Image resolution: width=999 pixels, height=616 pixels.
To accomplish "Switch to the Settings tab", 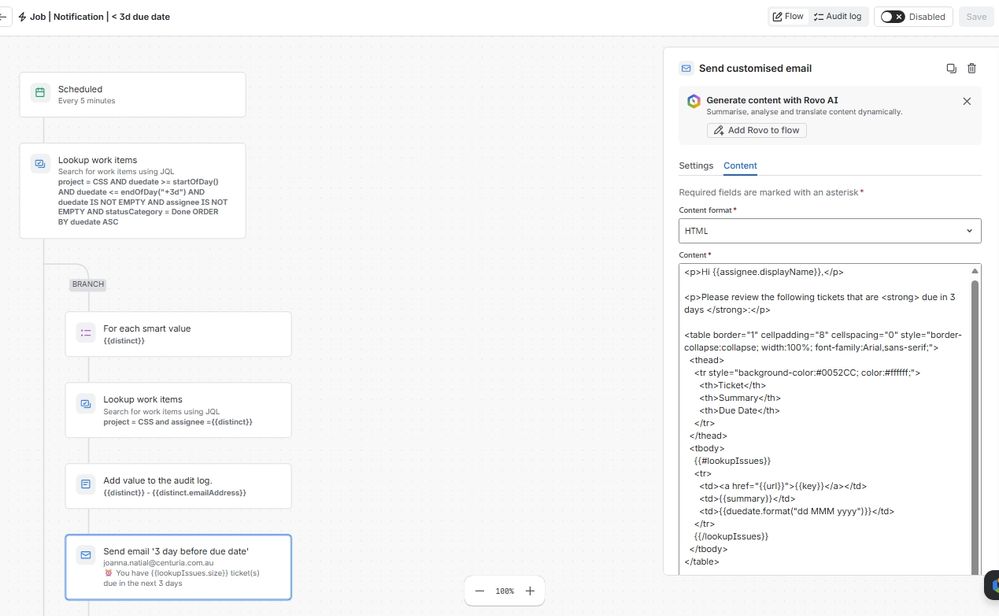I will pos(696,166).
